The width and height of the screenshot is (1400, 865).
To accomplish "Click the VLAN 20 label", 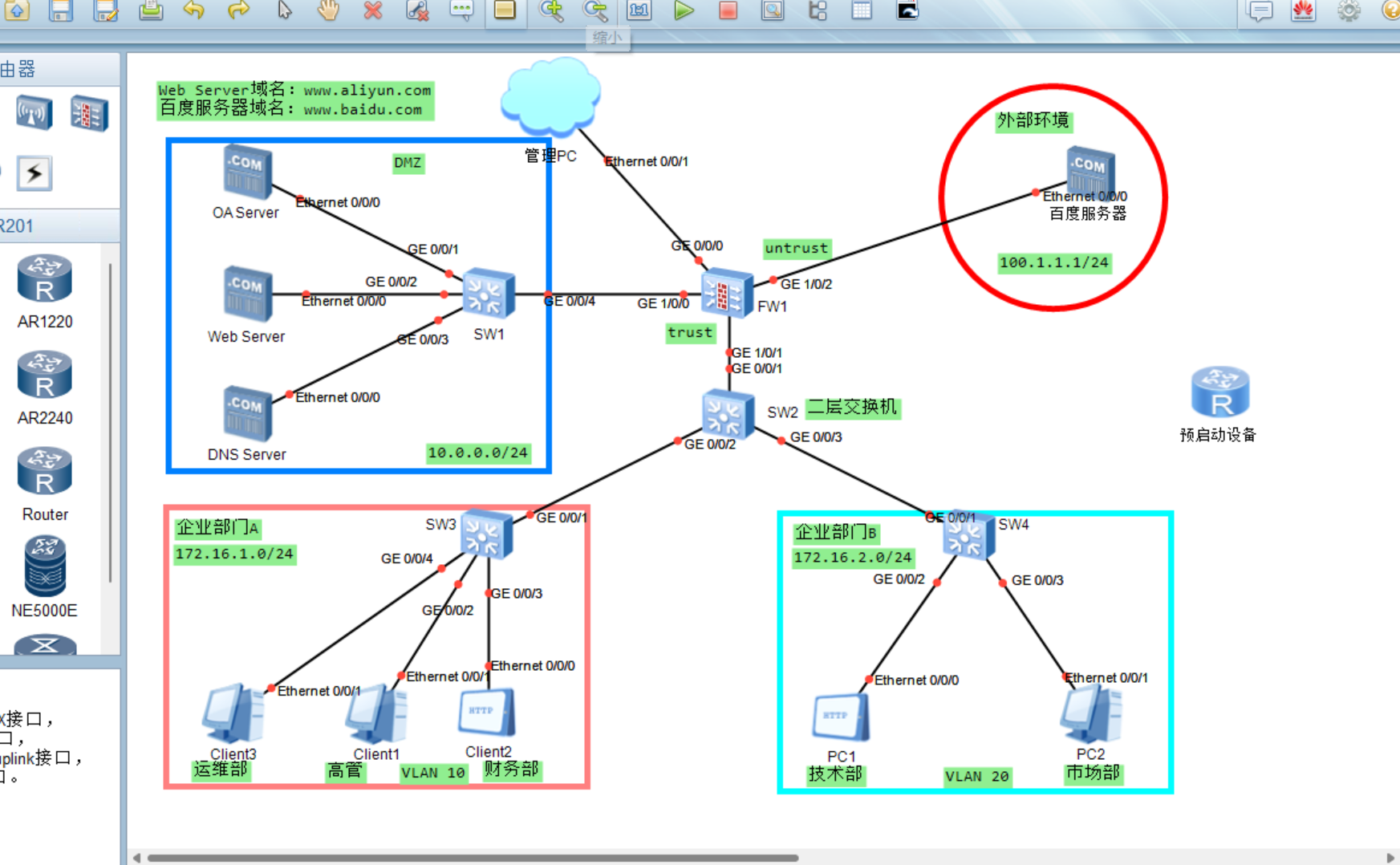I will [x=976, y=776].
